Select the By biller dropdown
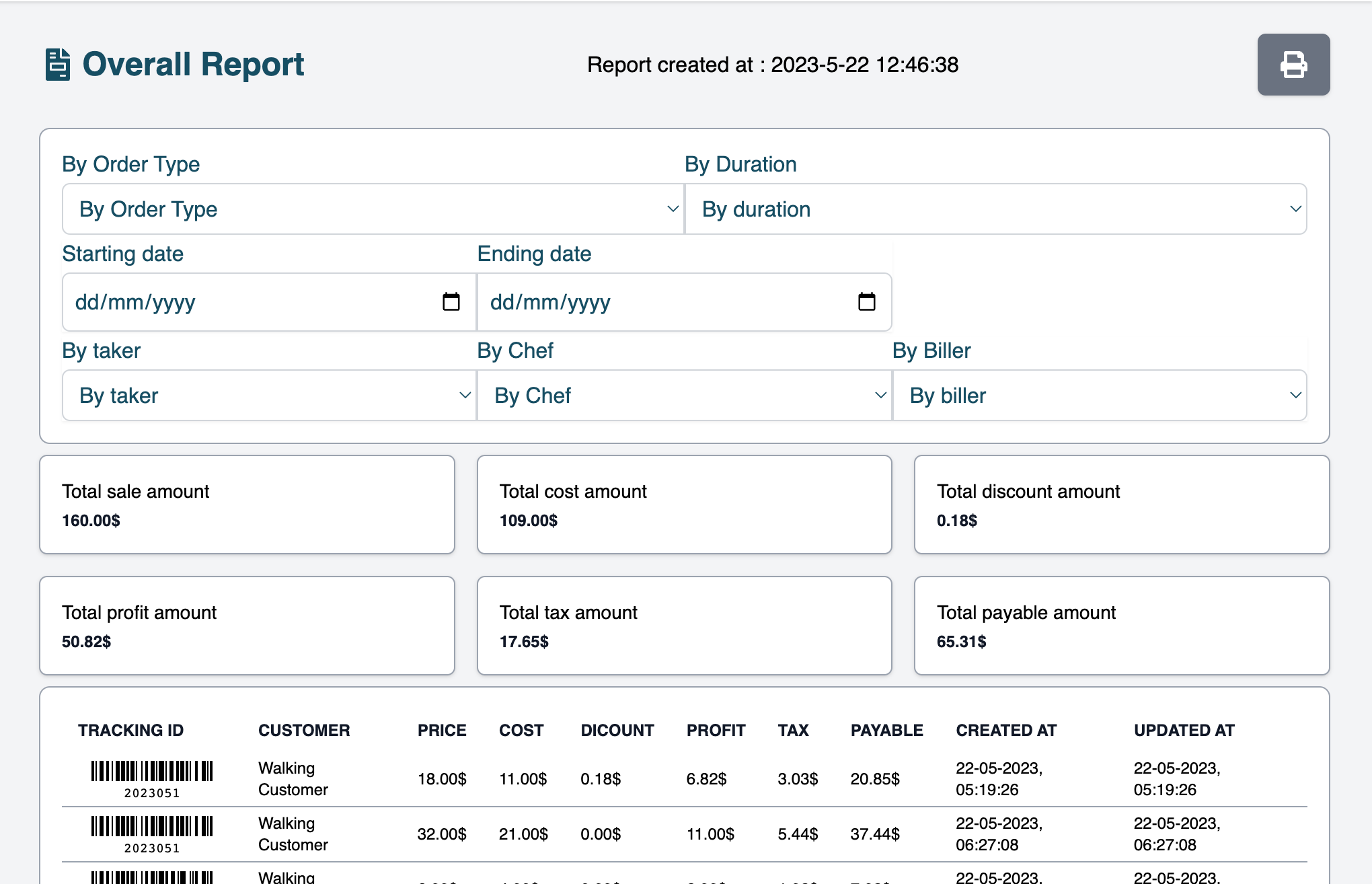Viewport: 1372px width, 884px height. pos(1100,396)
